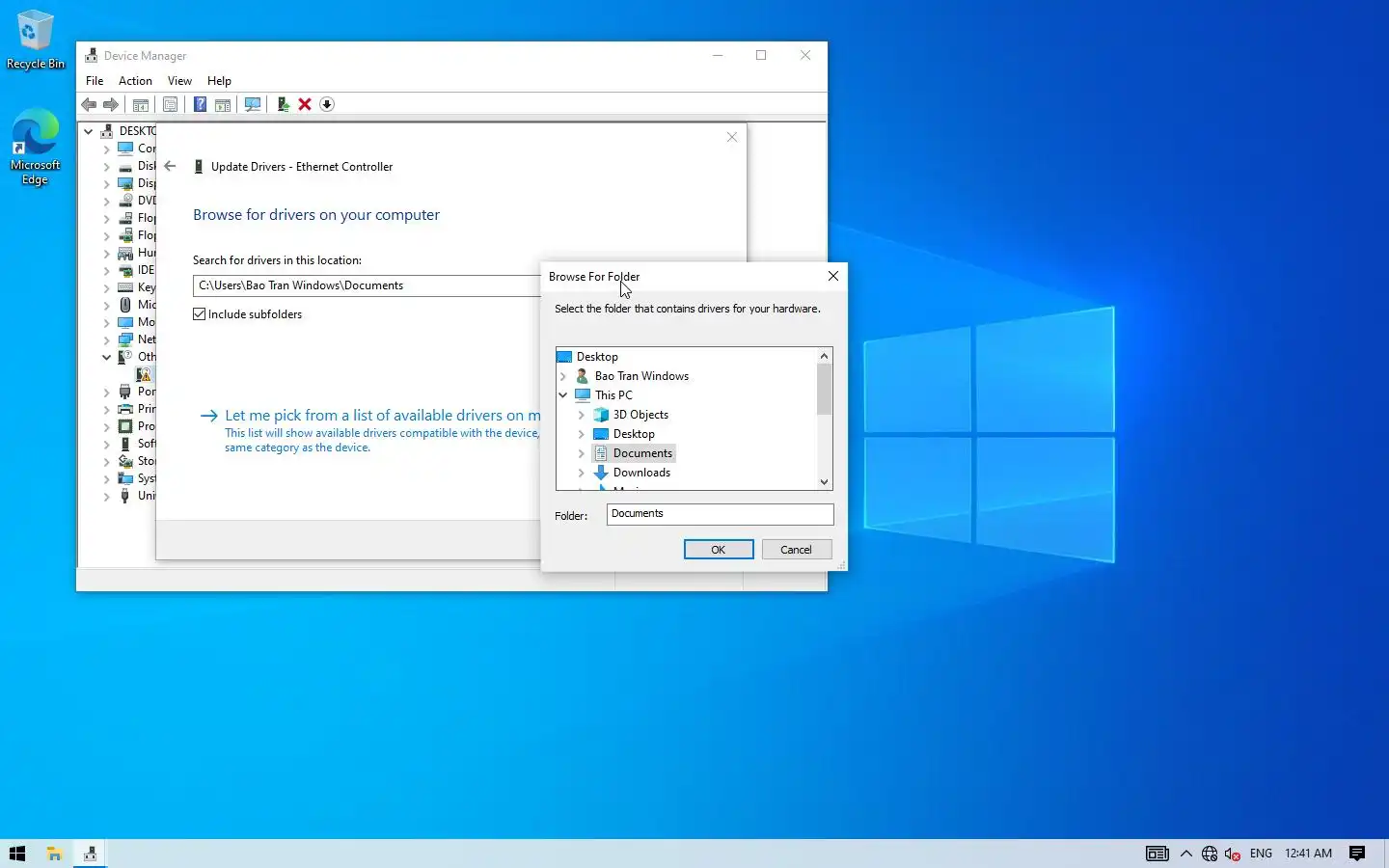
Task: Open News and interests taskbar icon
Action: pyautogui.click(x=1157, y=854)
